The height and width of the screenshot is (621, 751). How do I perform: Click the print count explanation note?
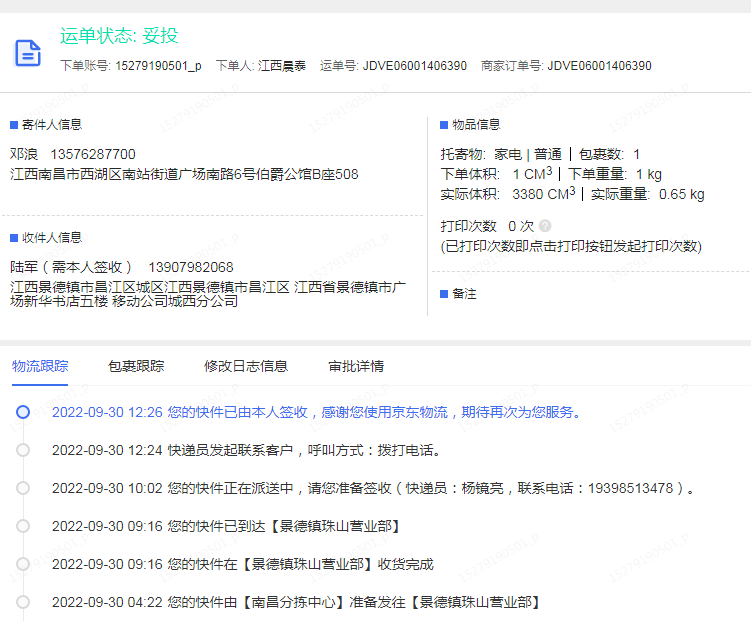pyautogui.click(x=571, y=246)
